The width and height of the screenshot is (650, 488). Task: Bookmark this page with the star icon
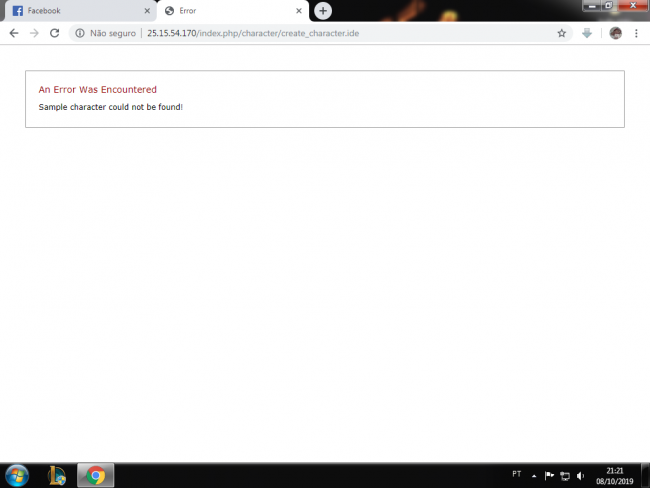pos(562,33)
